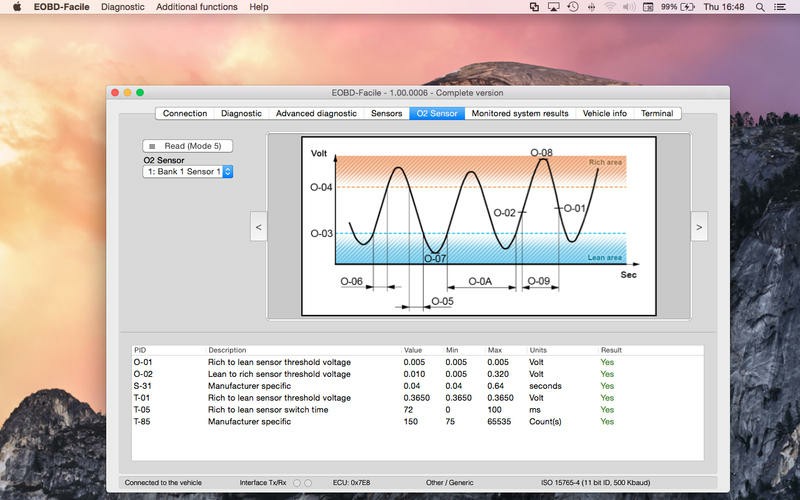
Task: Switch to the Vehicle info tab
Action: click(x=604, y=113)
